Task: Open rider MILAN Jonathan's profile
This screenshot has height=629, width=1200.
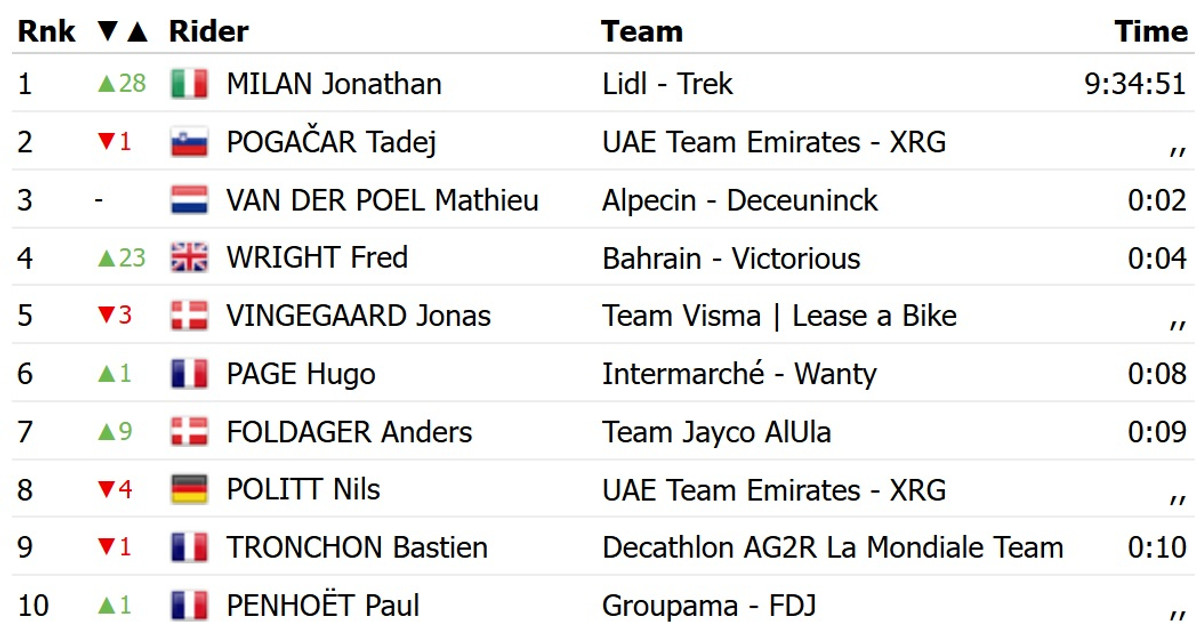Action: tap(334, 84)
